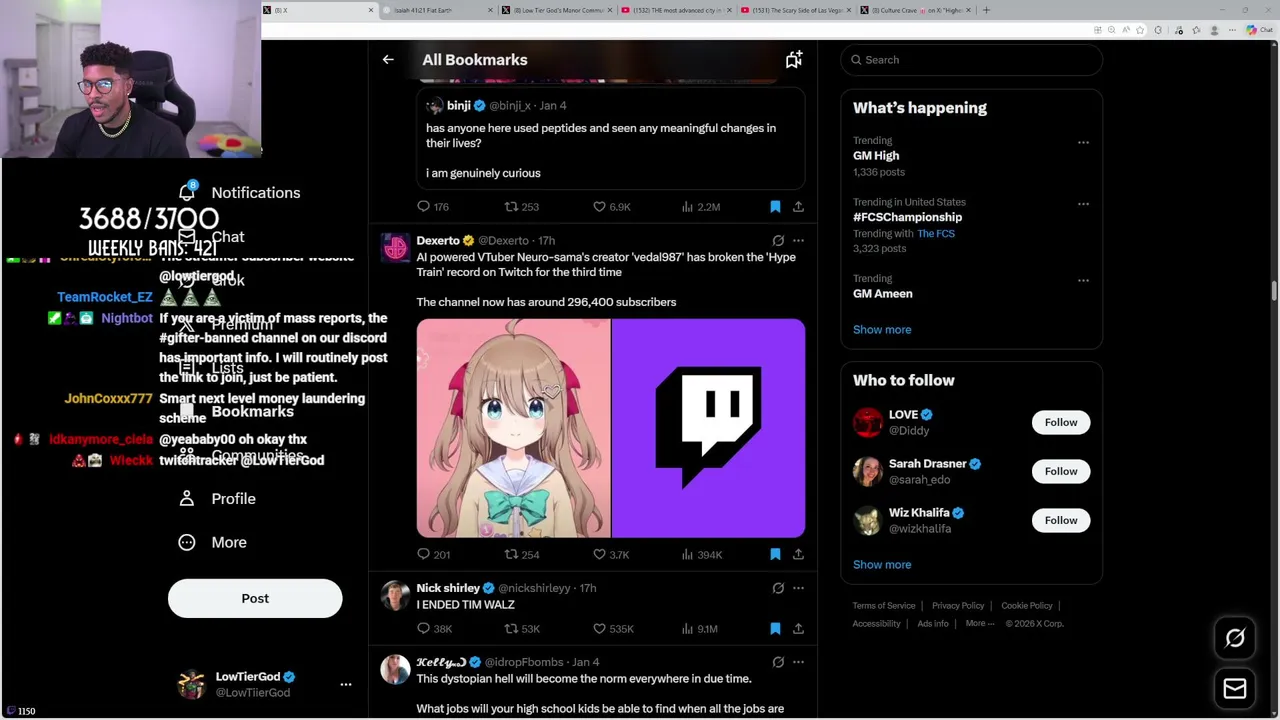This screenshot has width=1280, height=720.
Task: Open Dexerto's profile avatar
Action: point(395,248)
